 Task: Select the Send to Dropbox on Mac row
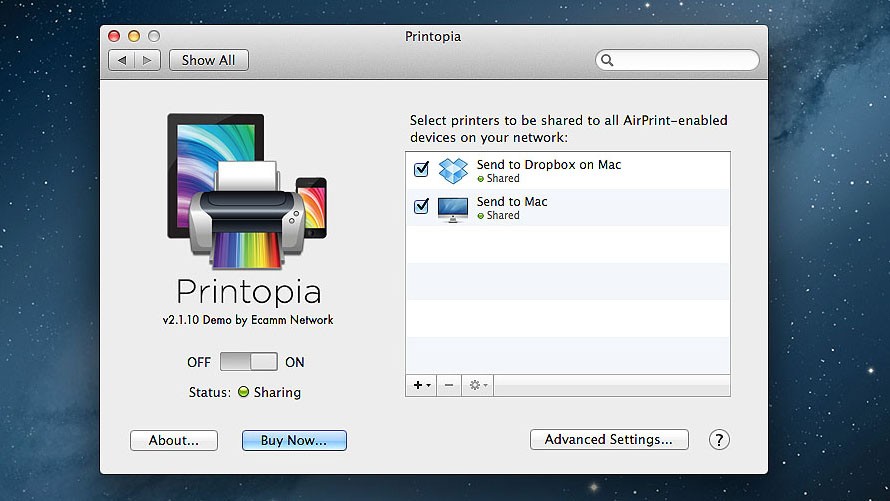tap(600, 171)
